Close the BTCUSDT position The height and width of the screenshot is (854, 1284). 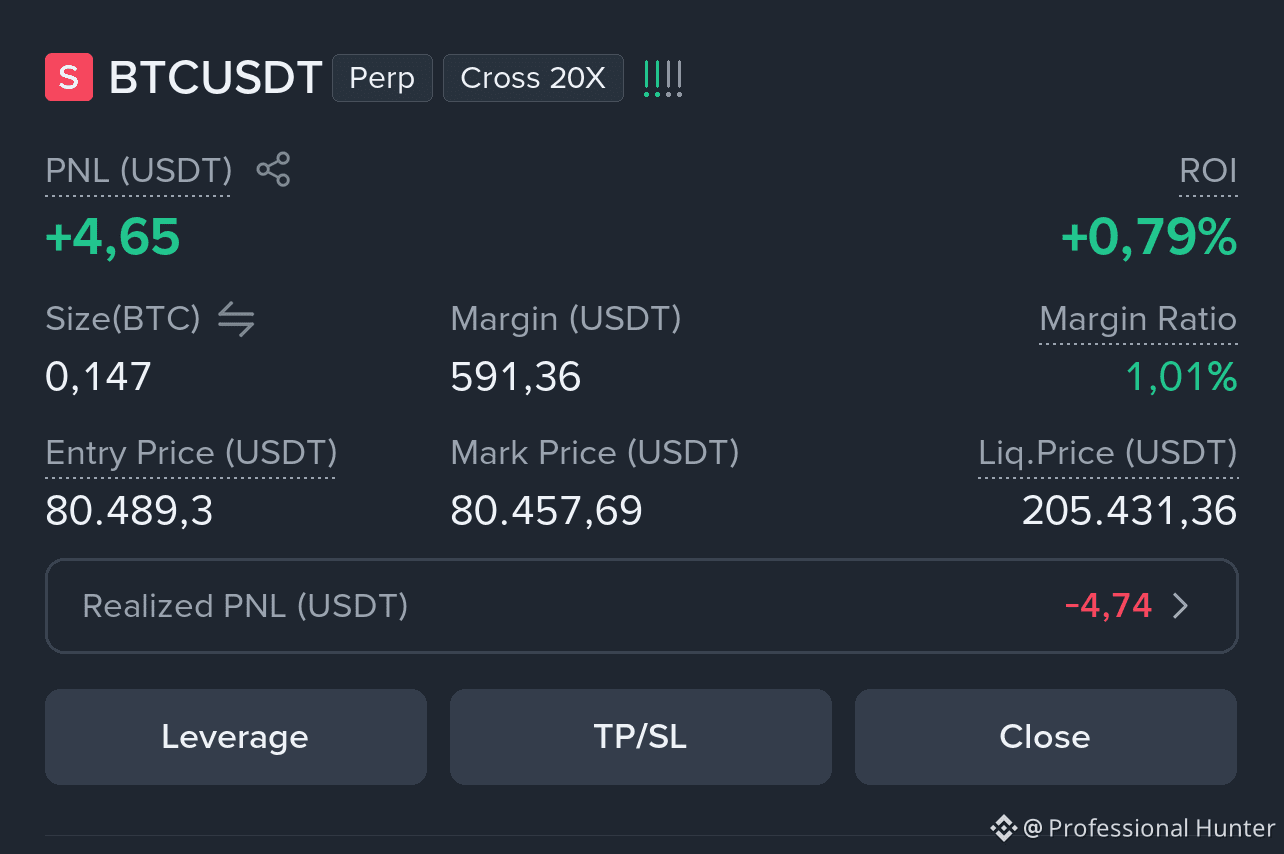1046,737
